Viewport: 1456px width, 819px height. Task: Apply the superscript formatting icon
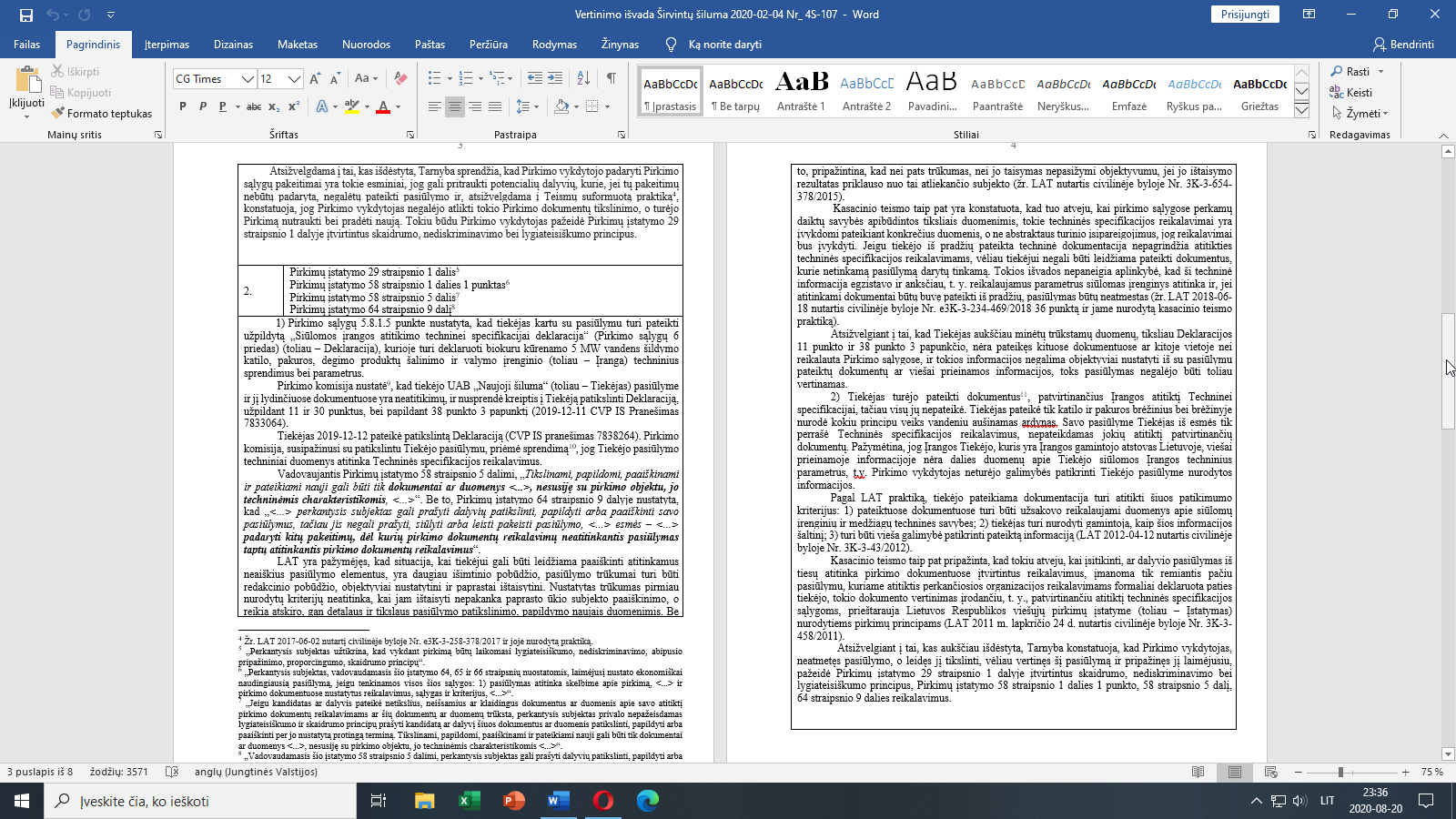tap(294, 107)
